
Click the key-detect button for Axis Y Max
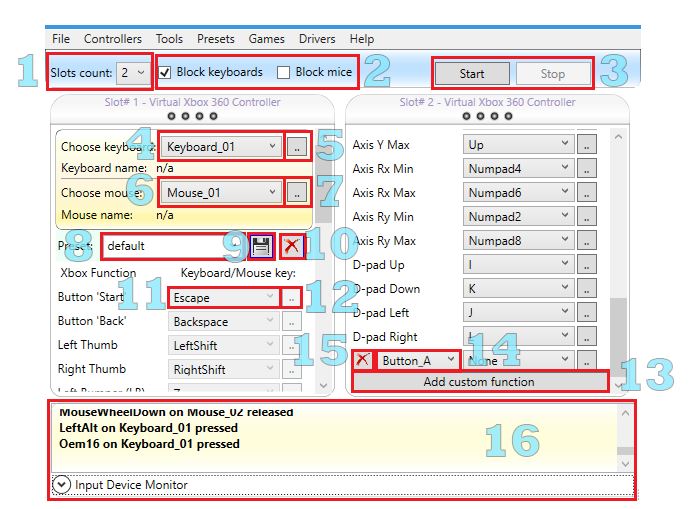click(x=587, y=145)
